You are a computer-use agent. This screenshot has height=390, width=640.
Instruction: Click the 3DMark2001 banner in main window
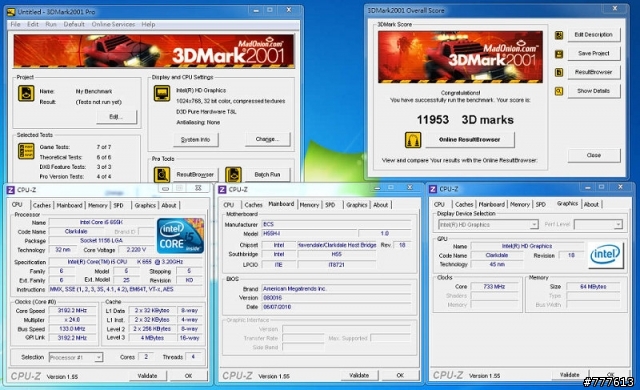(x=153, y=51)
